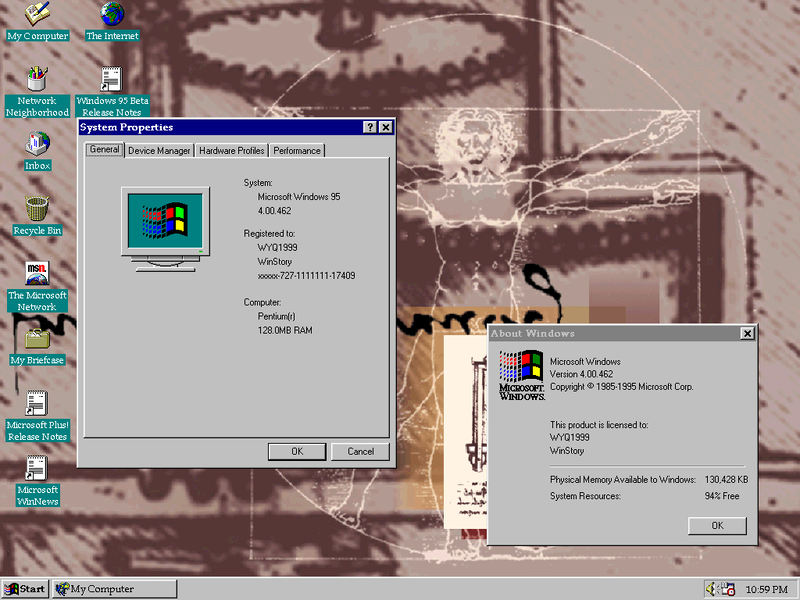Open the Performance tab
The image size is (800, 600).
point(297,150)
